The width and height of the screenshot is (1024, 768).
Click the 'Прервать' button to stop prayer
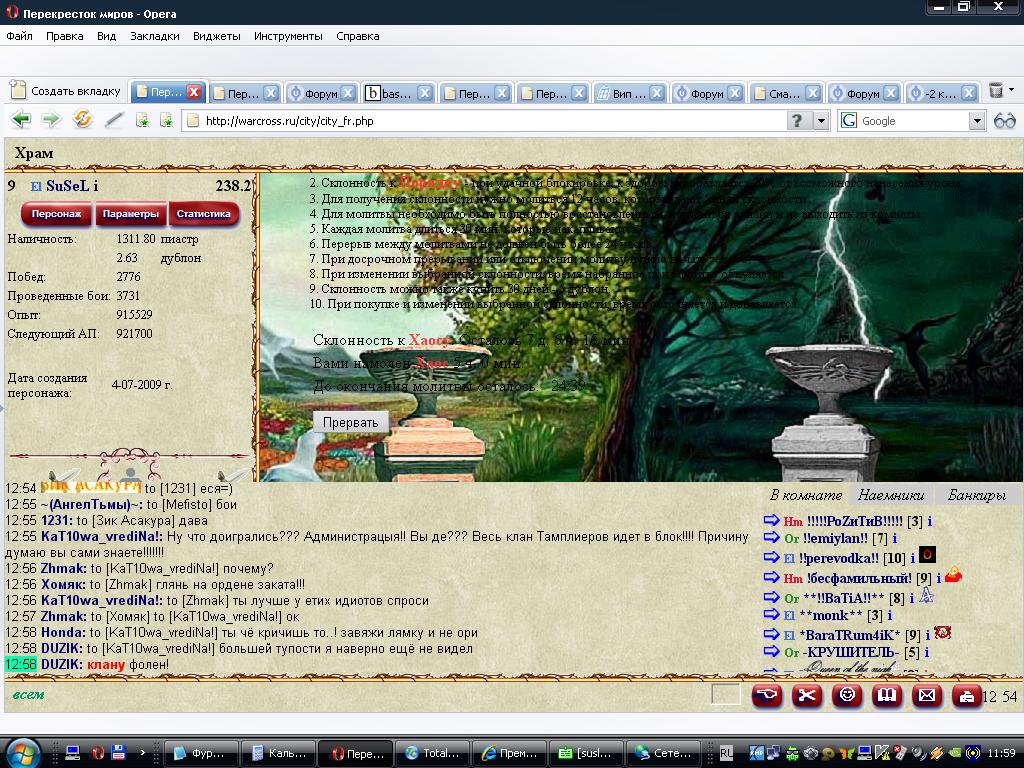pos(351,423)
